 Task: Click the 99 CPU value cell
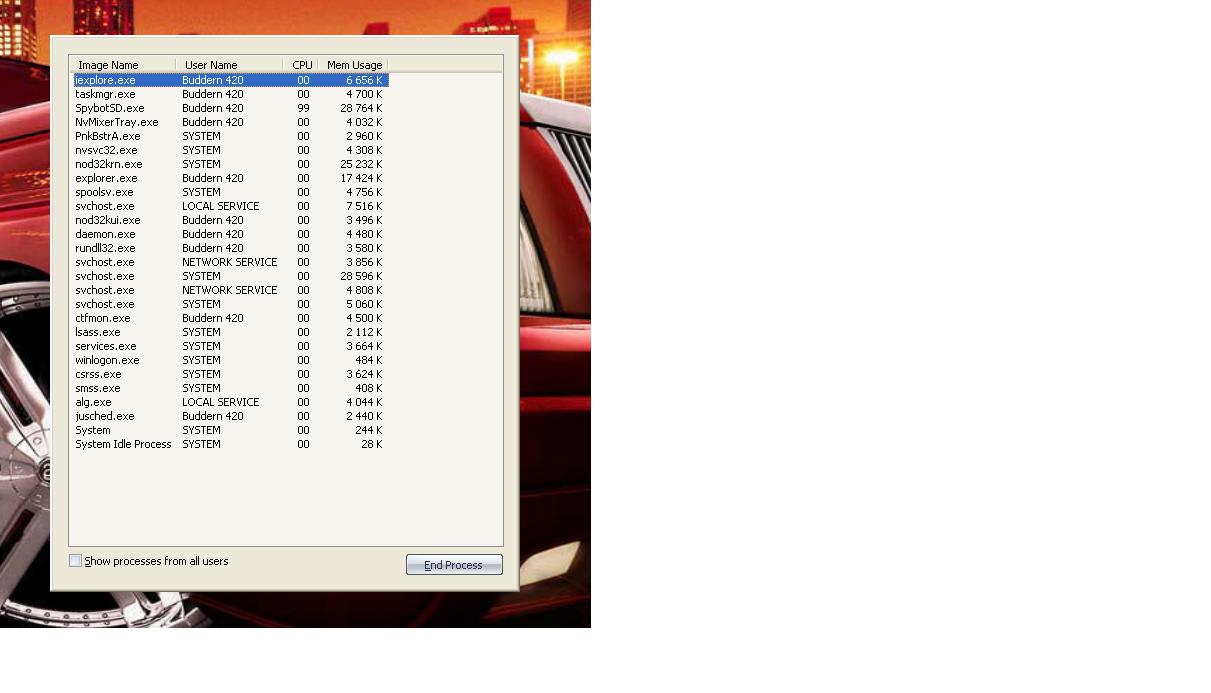(303, 108)
